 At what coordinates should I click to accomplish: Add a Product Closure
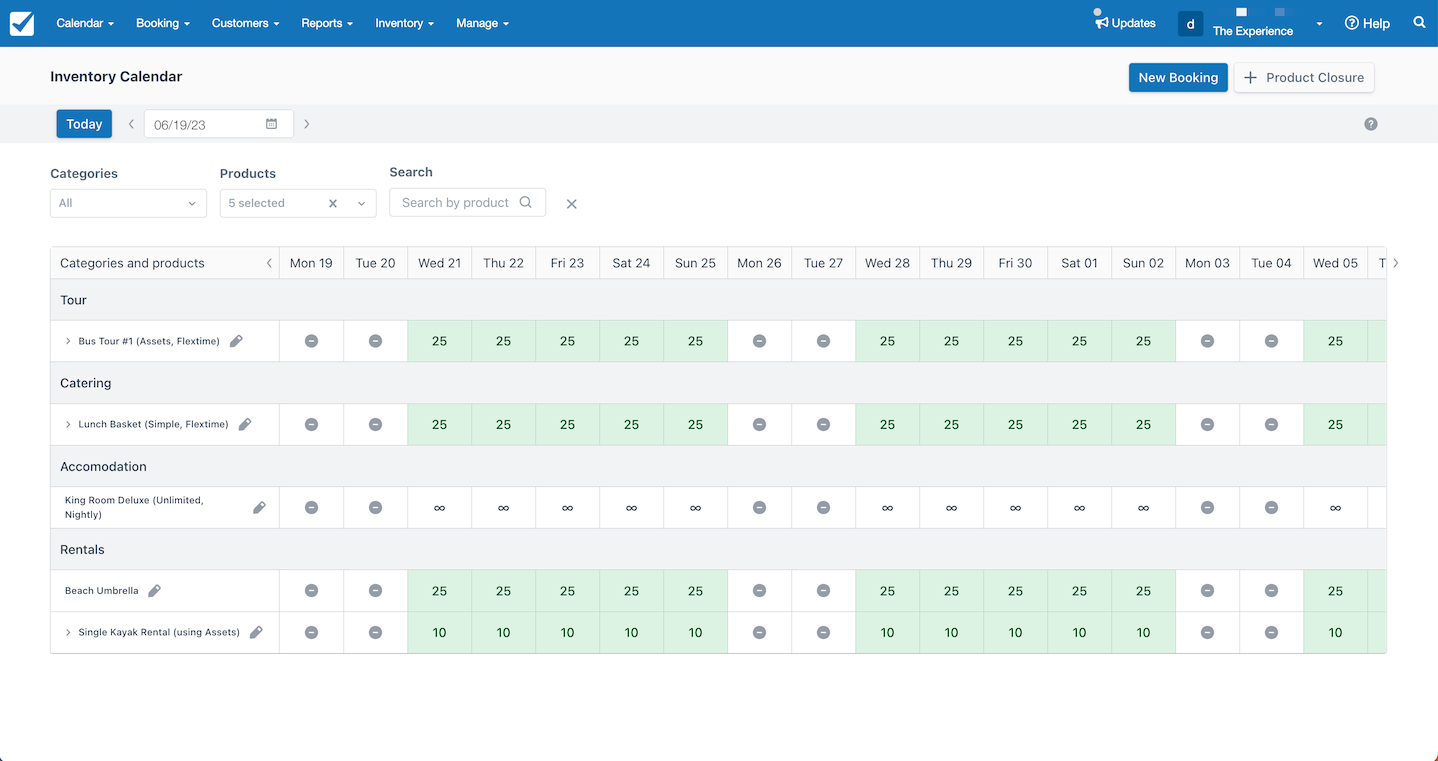point(1304,77)
